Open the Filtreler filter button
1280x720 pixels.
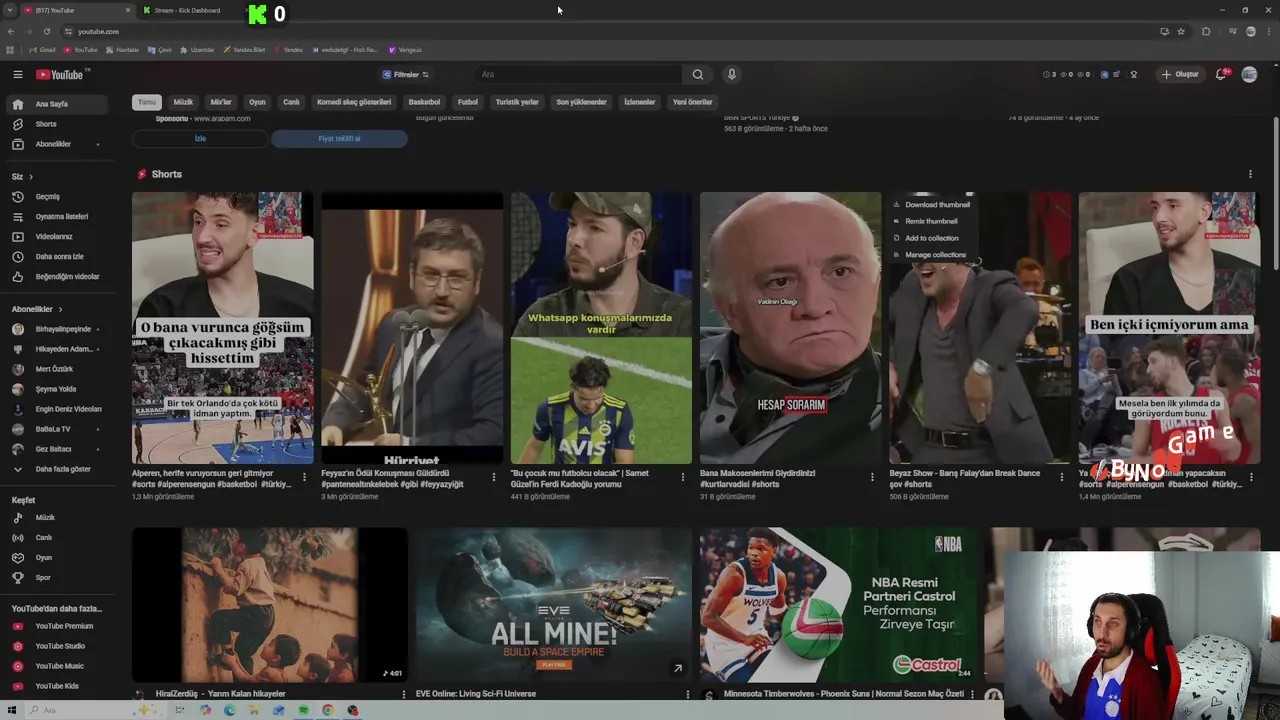pyautogui.click(x=406, y=74)
